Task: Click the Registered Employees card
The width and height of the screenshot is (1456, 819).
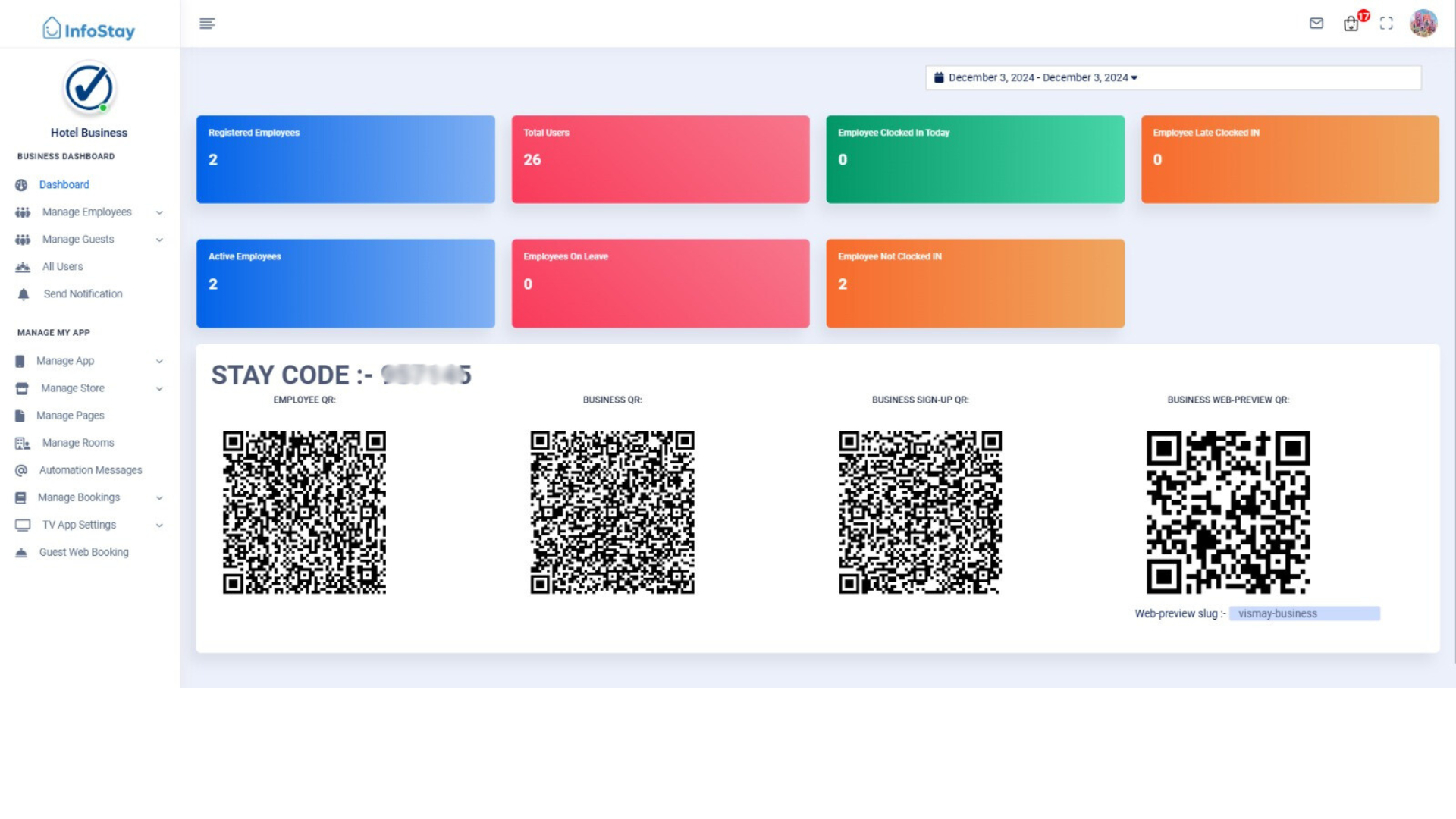Action: [346, 159]
